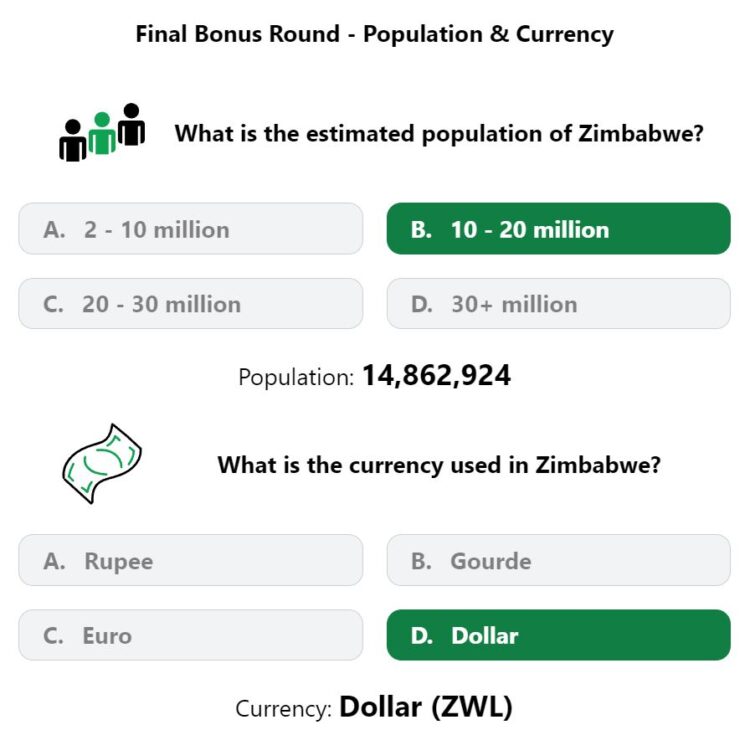Choose option D. 30+ million

click(558, 303)
